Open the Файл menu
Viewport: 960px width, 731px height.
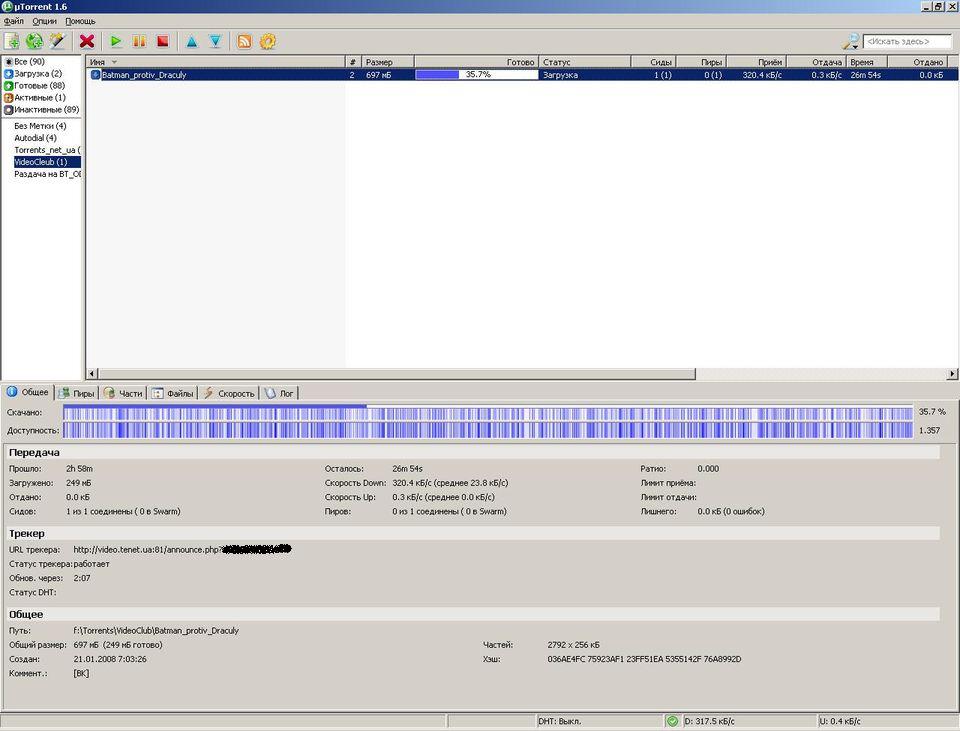[13, 21]
